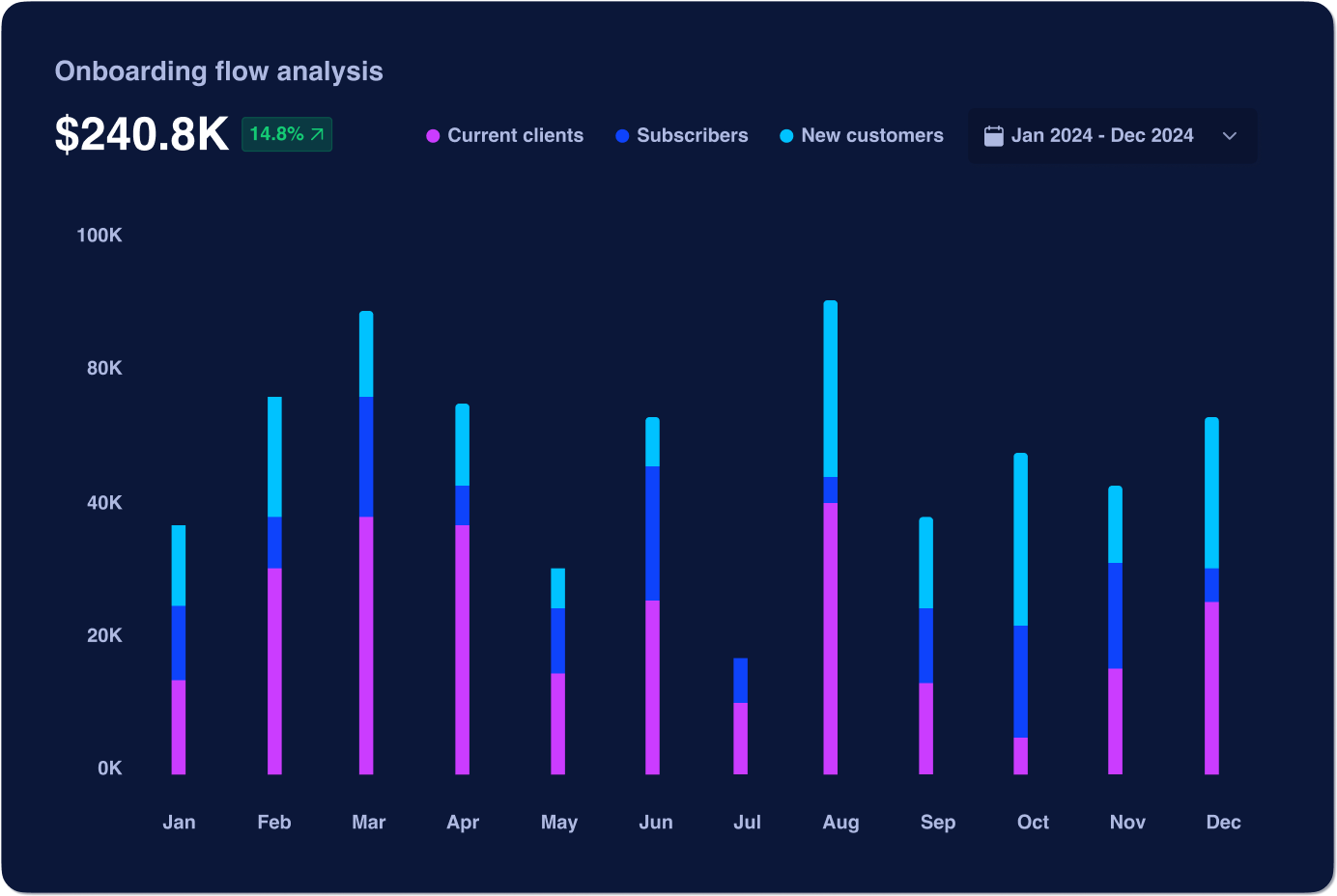
Task: Click the blue Subscribers legend dot
Action: click(x=622, y=136)
